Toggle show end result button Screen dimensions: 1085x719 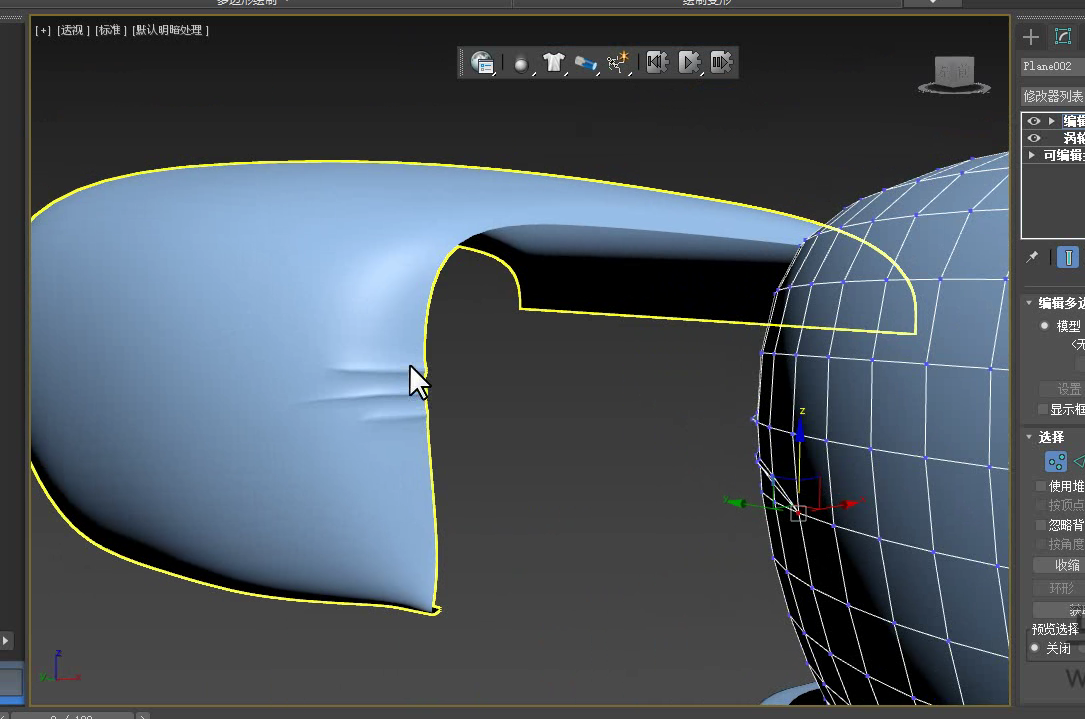(1068, 257)
